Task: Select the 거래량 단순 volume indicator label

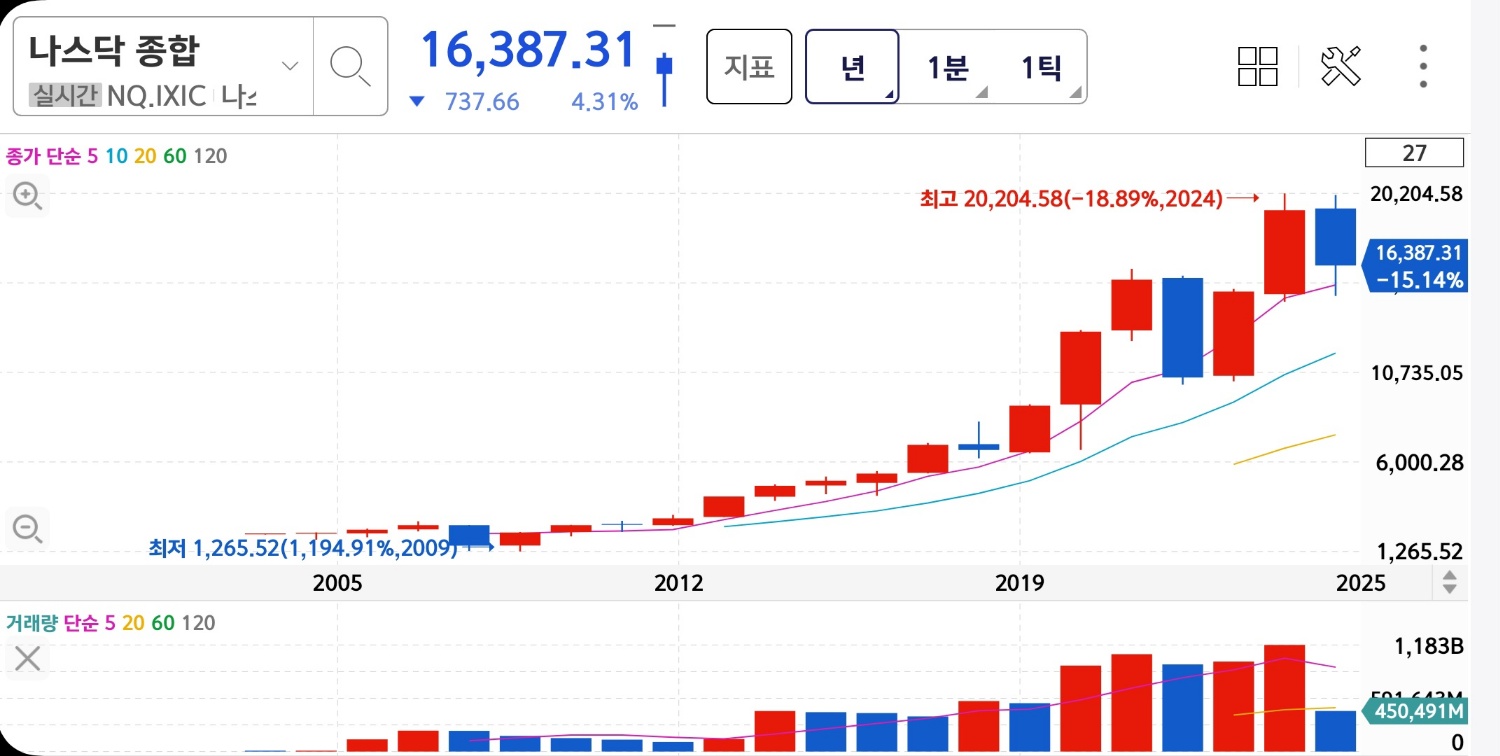Action: pyautogui.click(x=52, y=623)
